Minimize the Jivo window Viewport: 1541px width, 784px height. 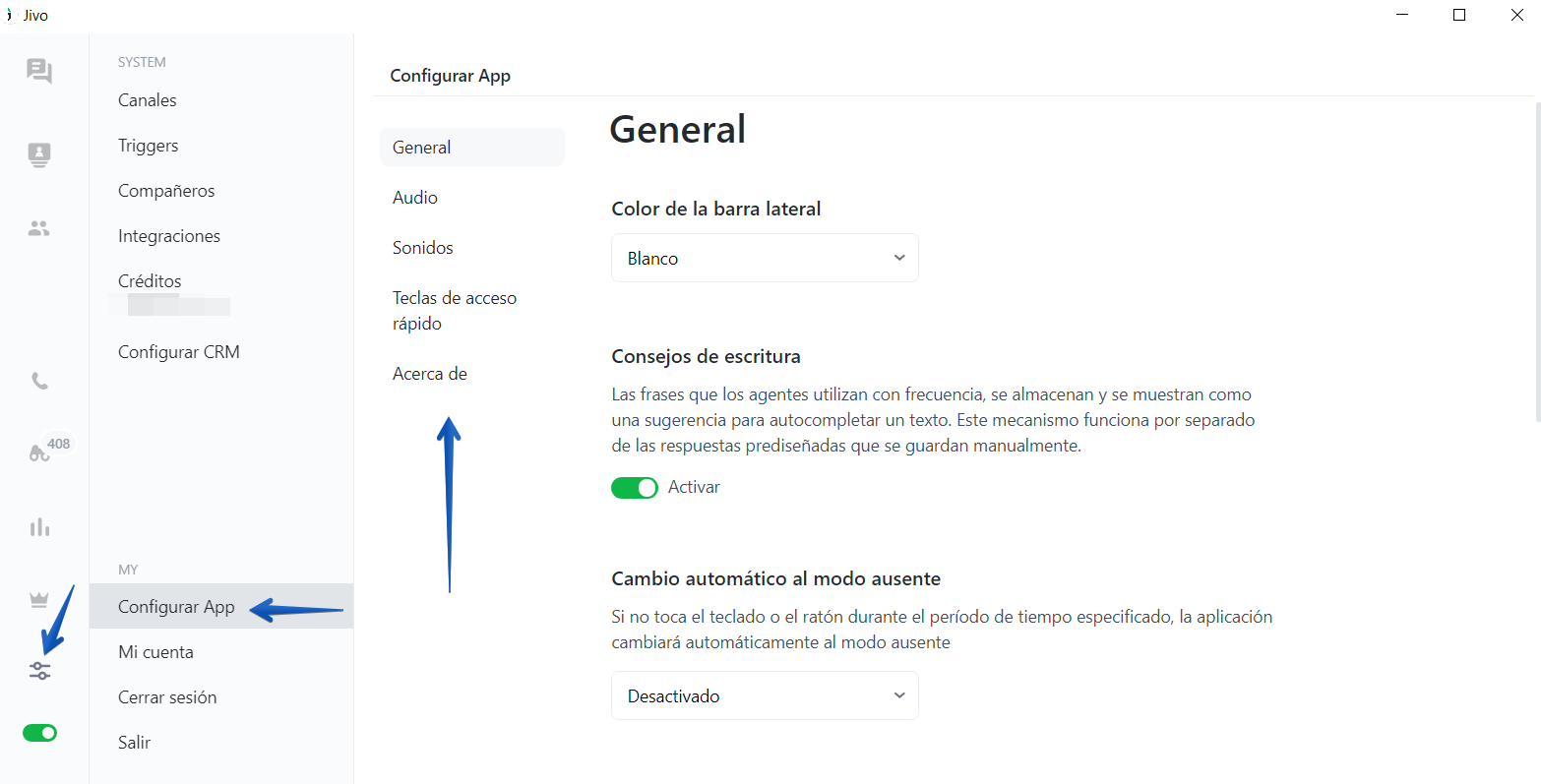click(1401, 15)
